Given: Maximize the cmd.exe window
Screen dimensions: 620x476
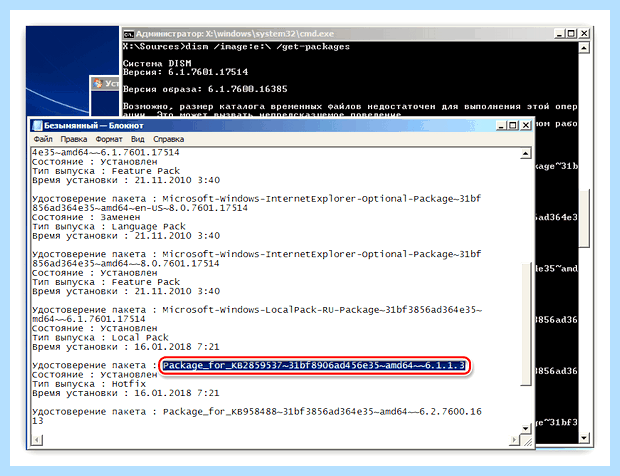Looking at the screenshot, I should 571,34.
